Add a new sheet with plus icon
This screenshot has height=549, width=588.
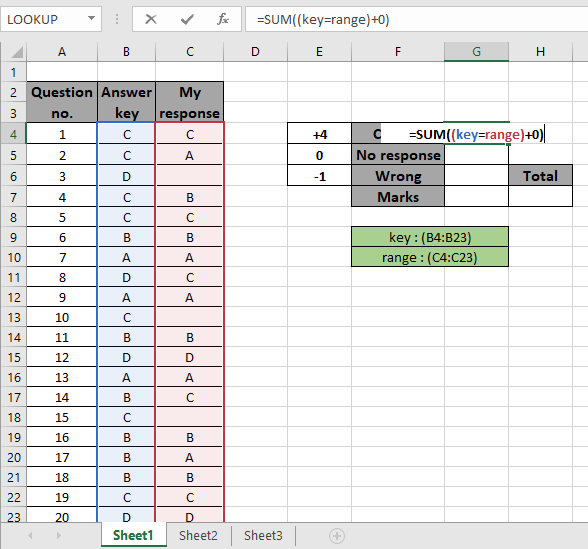pyautogui.click(x=336, y=536)
